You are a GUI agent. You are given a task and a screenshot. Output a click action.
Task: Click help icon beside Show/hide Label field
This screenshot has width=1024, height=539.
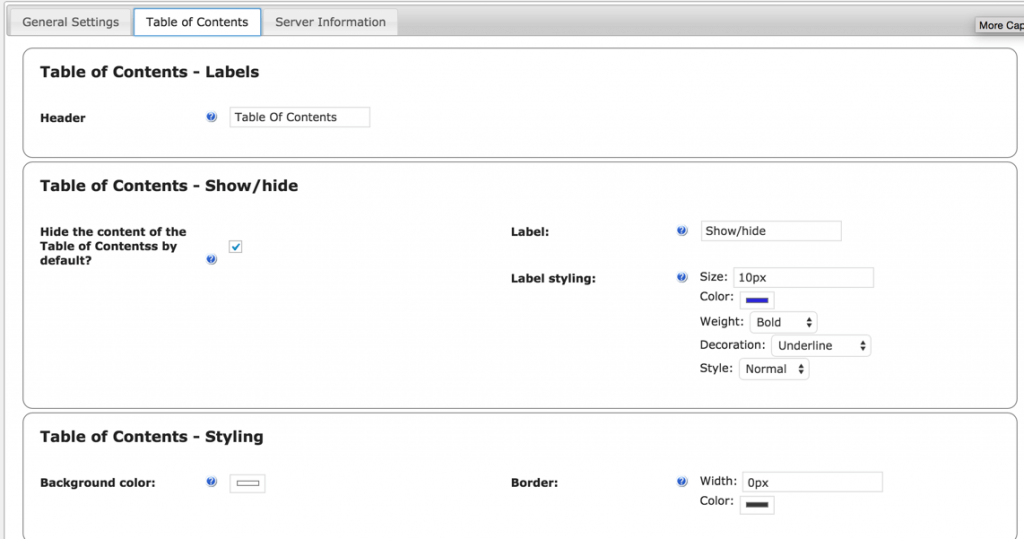tap(682, 231)
